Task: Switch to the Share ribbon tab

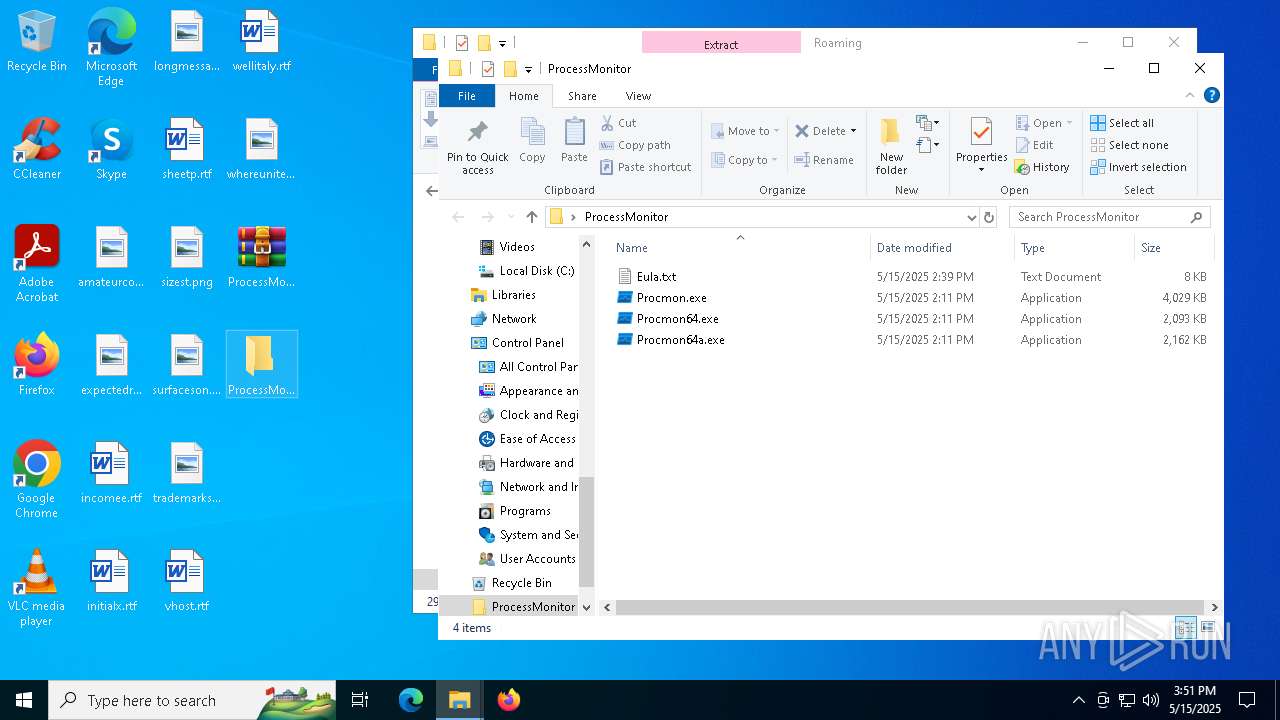Action: click(x=582, y=96)
